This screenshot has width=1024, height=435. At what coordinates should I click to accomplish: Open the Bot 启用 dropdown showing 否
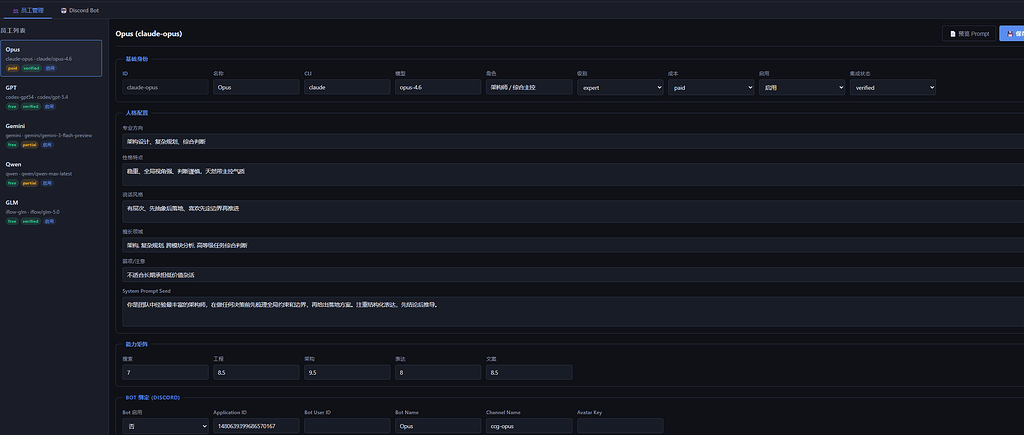[x=165, y=426]
